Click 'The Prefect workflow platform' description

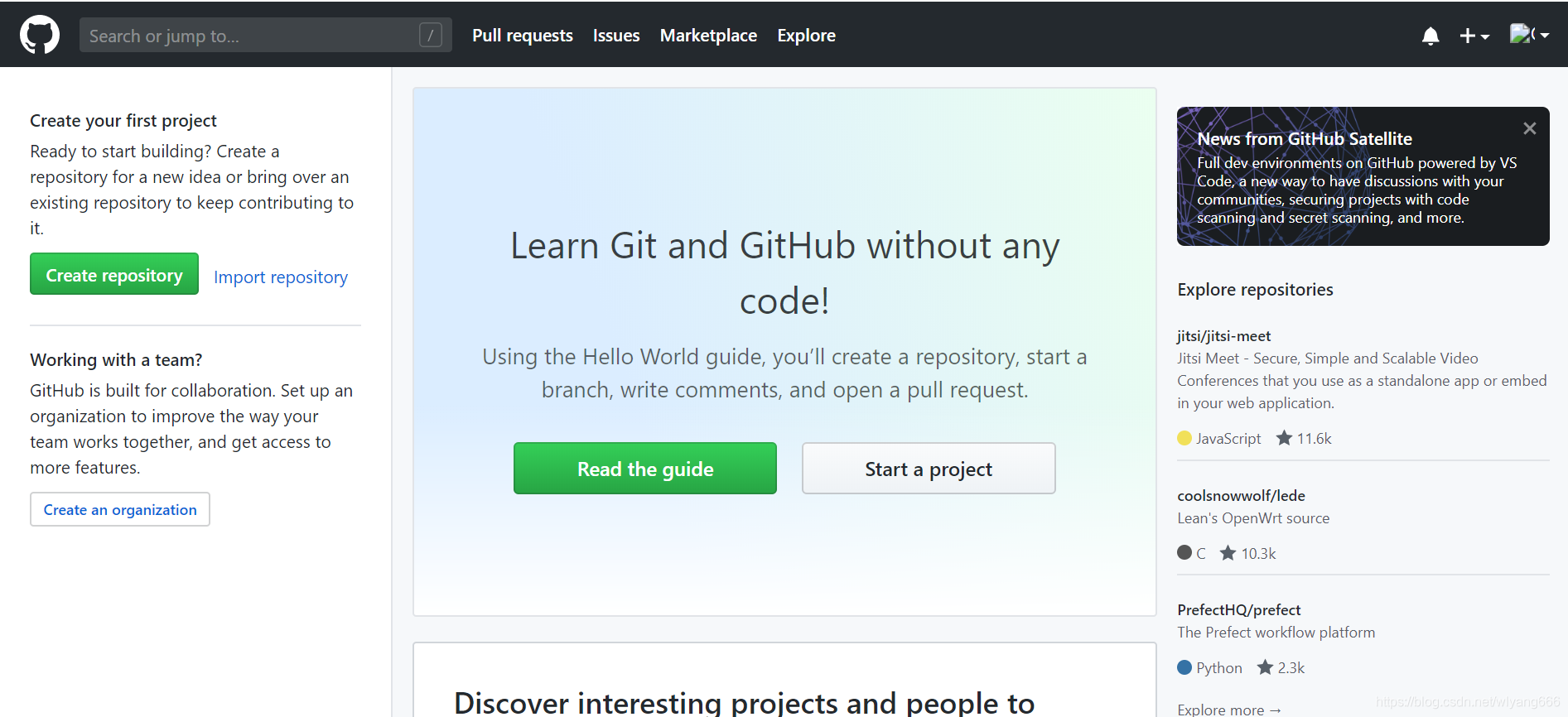coord(1276,633)
